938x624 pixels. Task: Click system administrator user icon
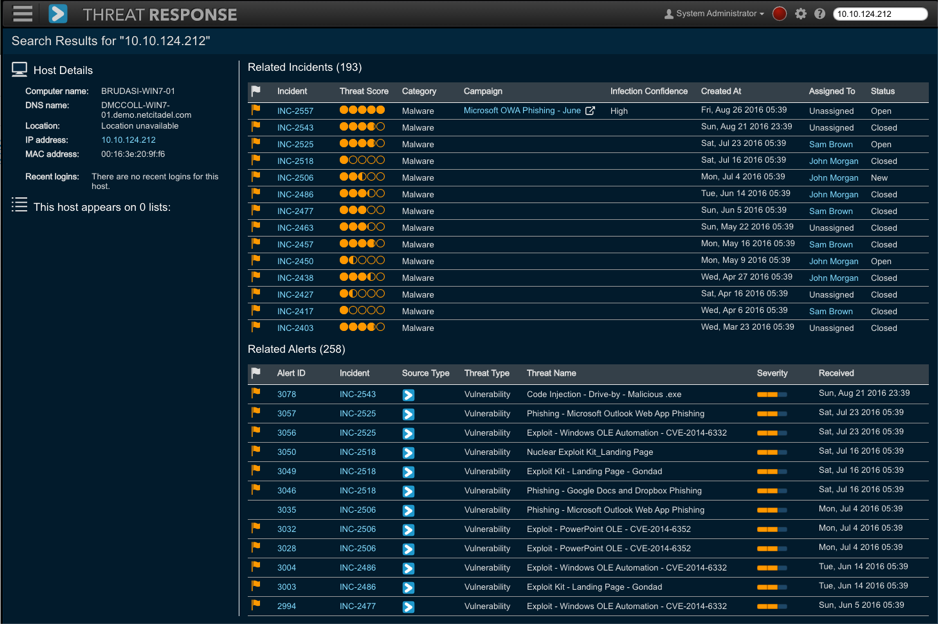pos(669,14)
